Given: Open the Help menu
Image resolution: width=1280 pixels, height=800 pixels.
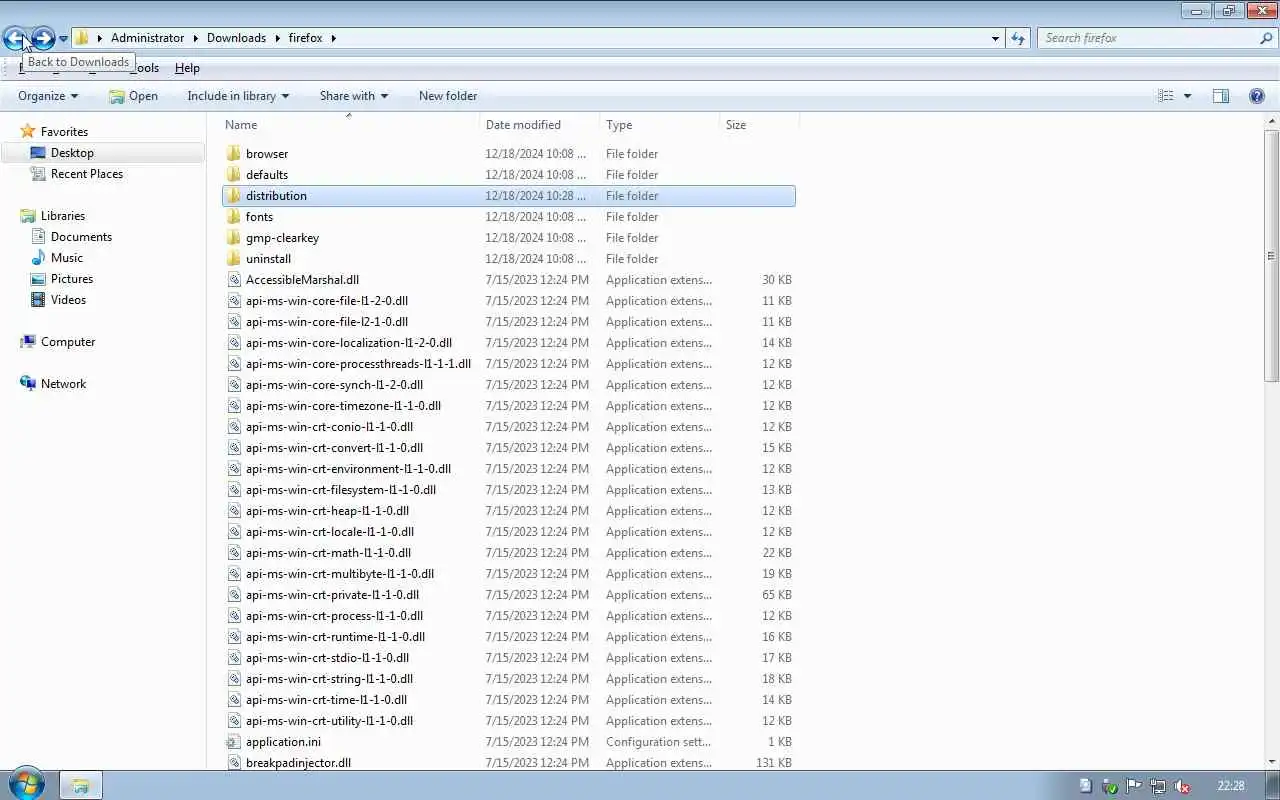Looking at the screenshot, I should click(x=187, y=68).
